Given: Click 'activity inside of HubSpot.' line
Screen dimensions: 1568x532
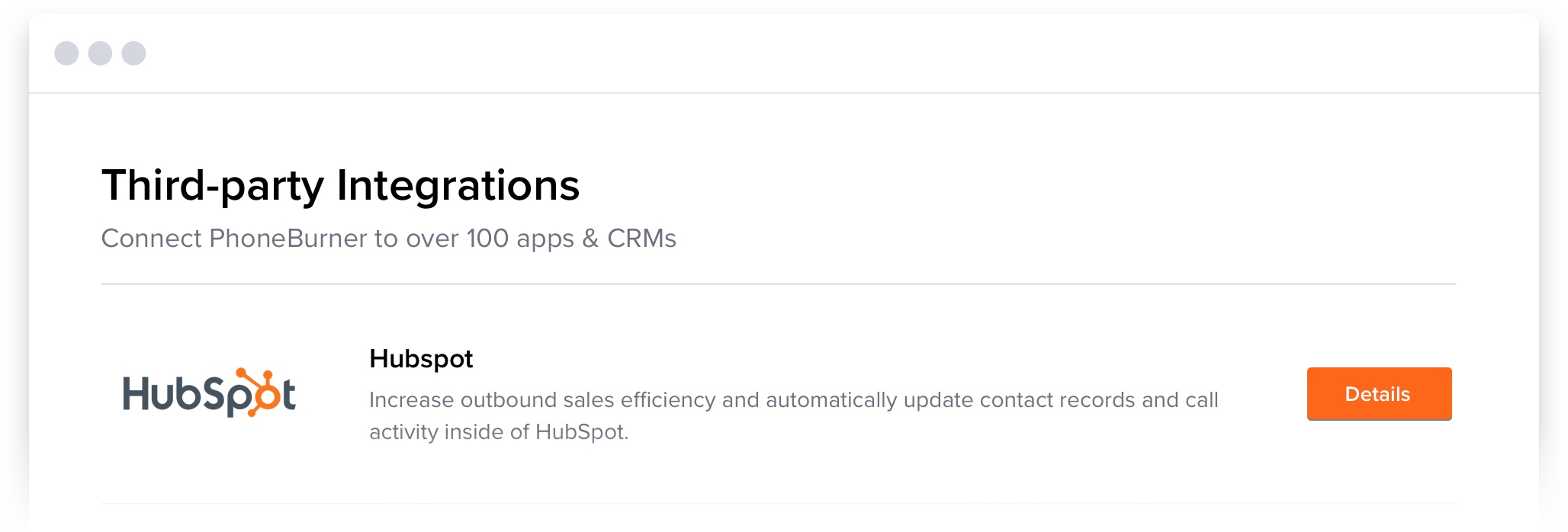Looking at the screenshot, I should coord(499,432).
